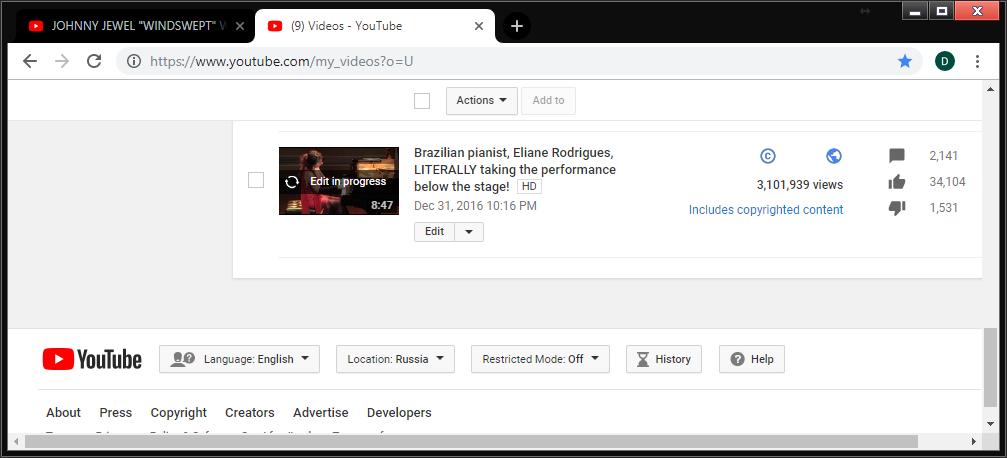Image resolution: width=1007 pixels, height=458 pixels.
Task: Open the About footer link
Action: (x=64, y=412)
